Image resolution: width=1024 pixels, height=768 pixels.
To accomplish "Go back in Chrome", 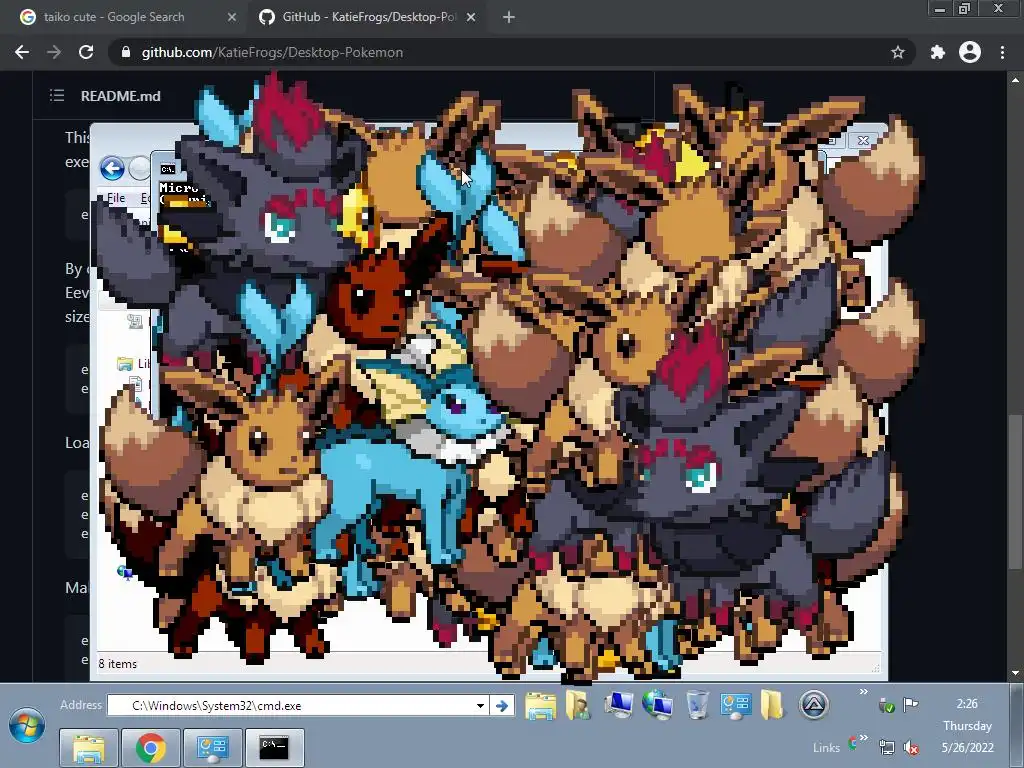I will coord(22,52).
